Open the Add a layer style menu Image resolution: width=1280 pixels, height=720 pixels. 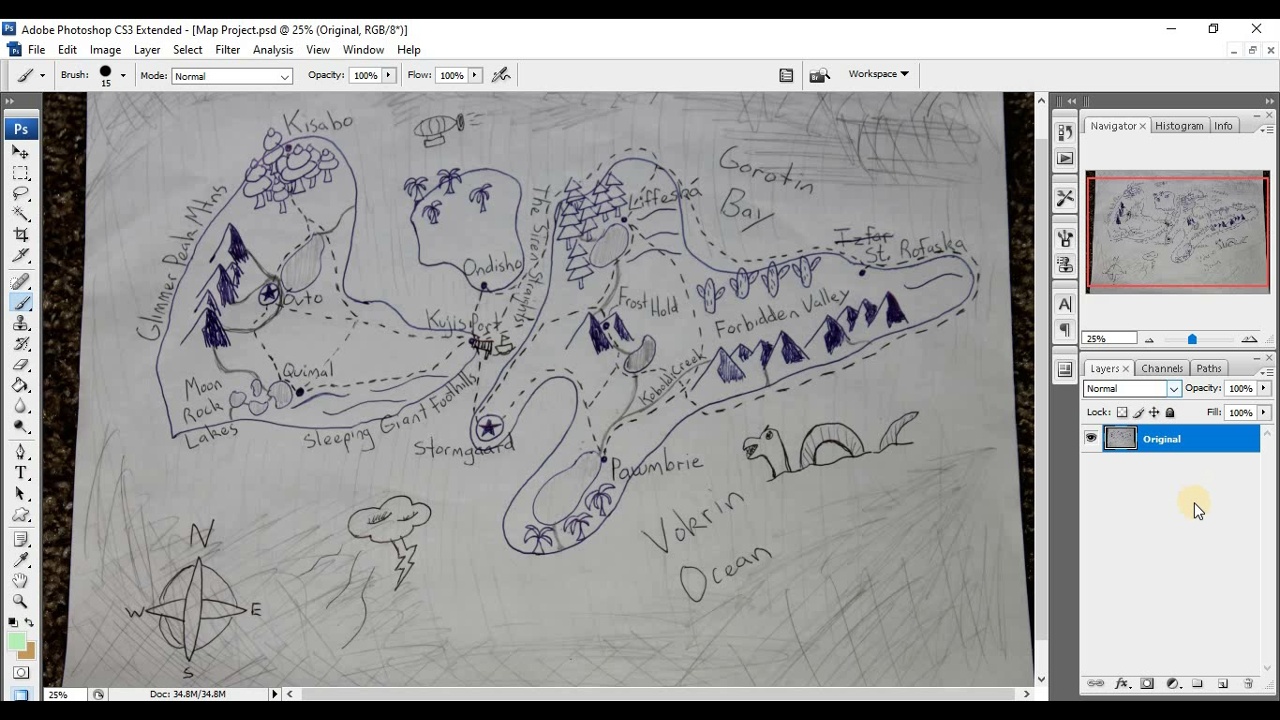(1122, 683)
